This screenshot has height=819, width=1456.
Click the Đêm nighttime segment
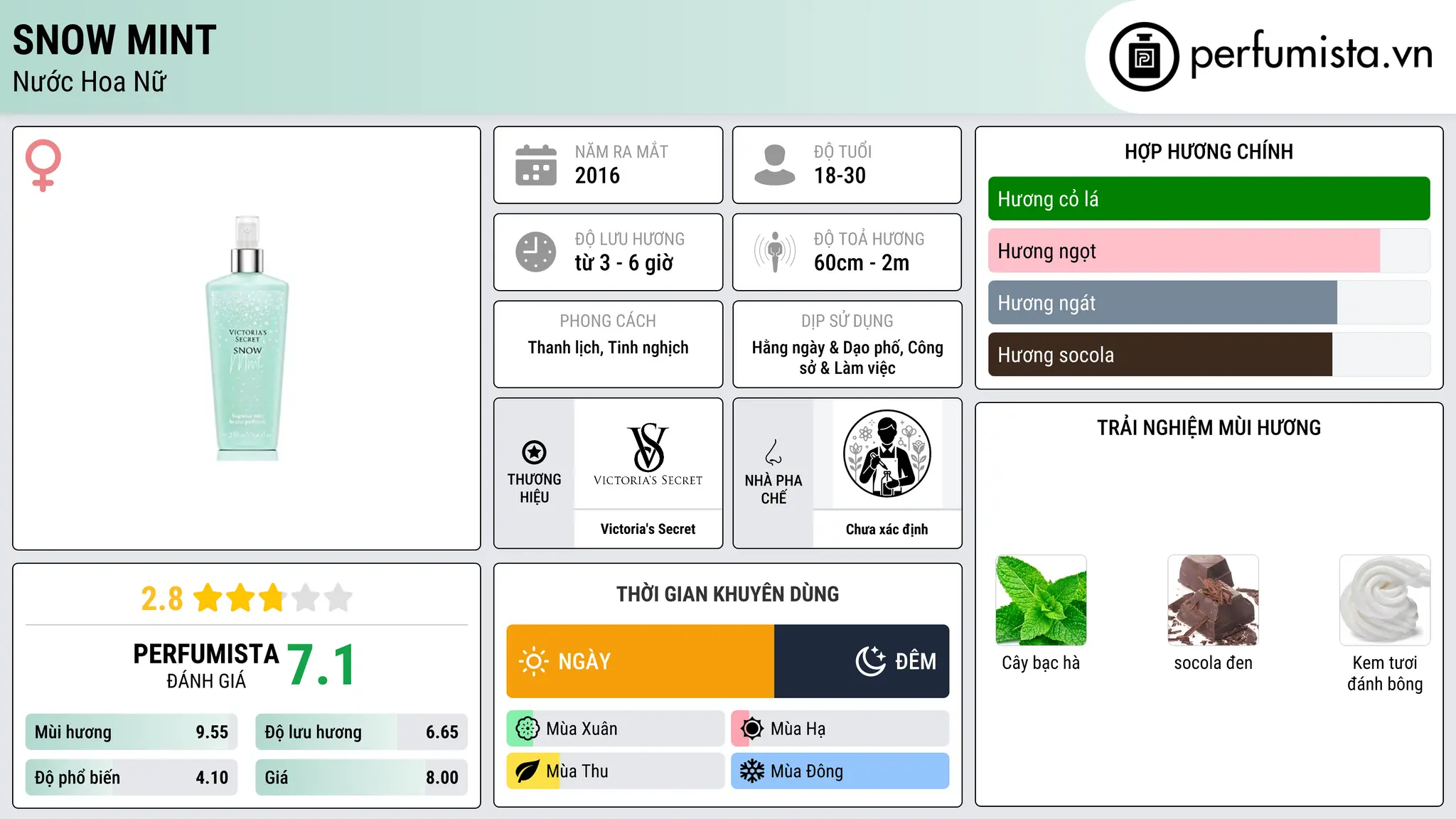[x=862, y=661]
